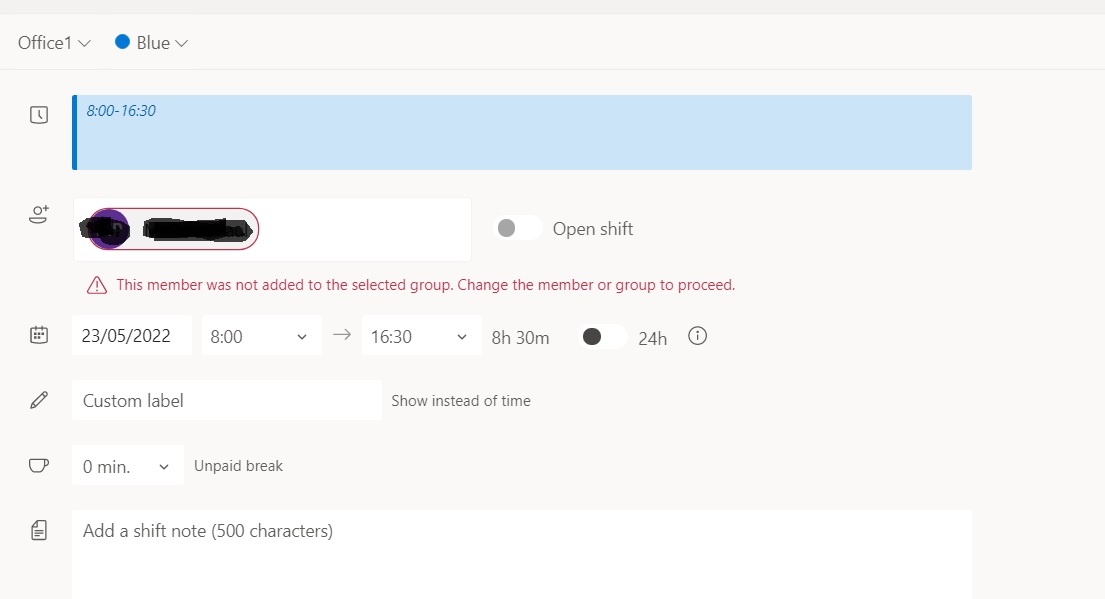Toggle the 24h switch
The image size is (1105, 599).
[603, 337]
